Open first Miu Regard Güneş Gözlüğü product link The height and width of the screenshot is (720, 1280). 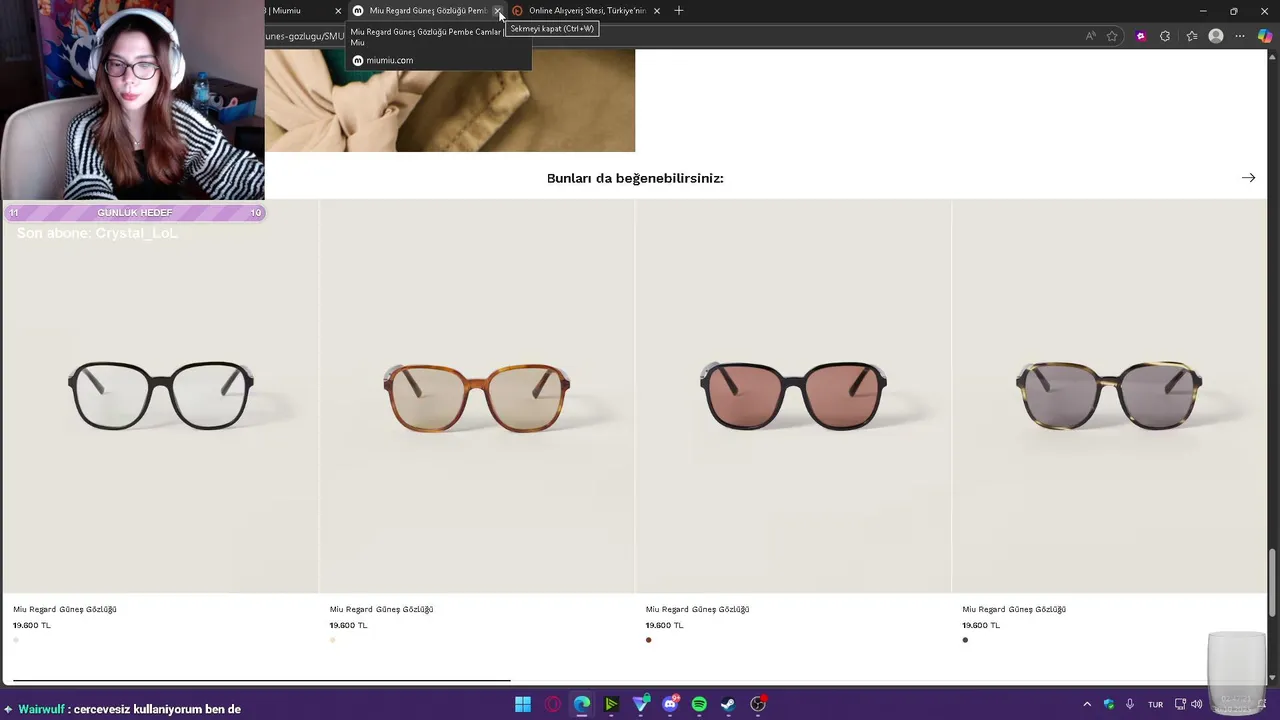pyautogui.click(x=65, y=609)
